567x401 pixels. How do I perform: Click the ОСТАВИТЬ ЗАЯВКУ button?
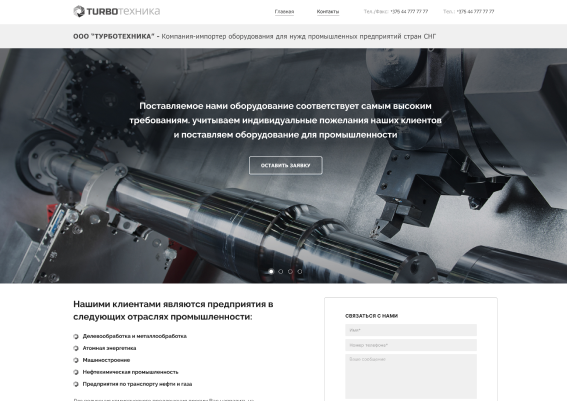(x=286, y=165)
